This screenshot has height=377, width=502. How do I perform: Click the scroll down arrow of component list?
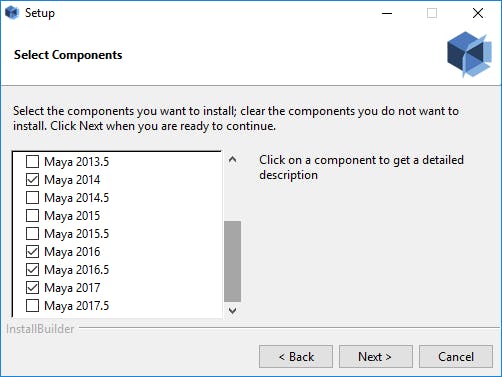click(x=233, y=311)
